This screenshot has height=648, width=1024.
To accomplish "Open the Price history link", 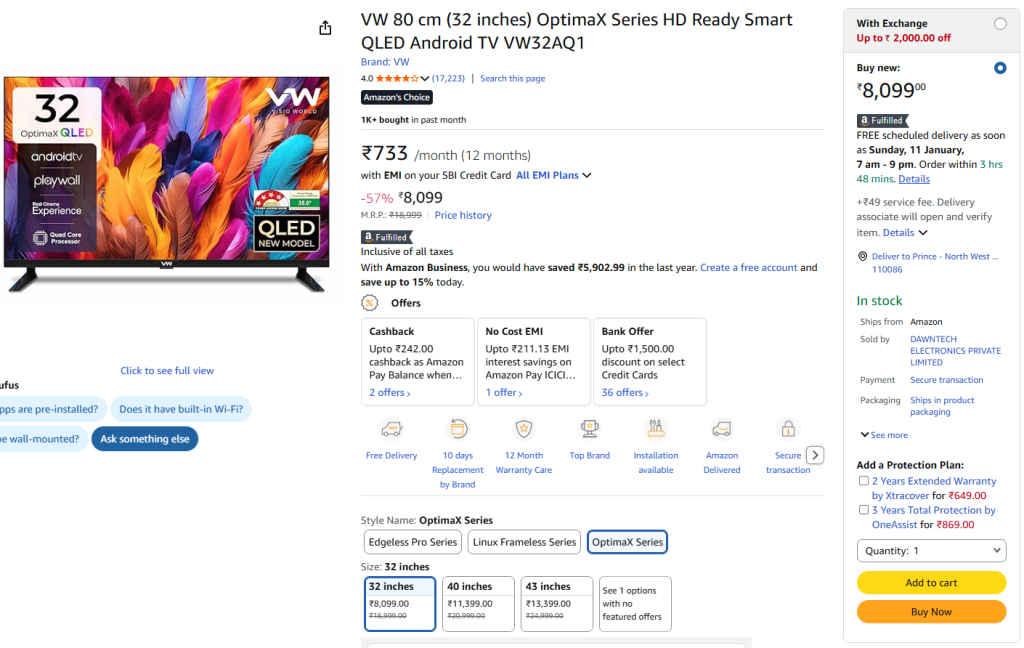I will tap(462, 215).
